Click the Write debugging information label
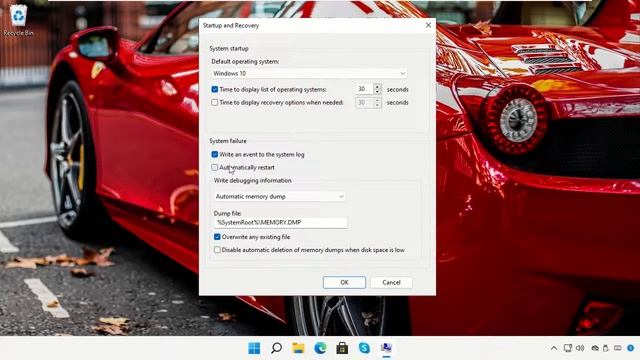The image size is (640, 360). tap(253, 180)
